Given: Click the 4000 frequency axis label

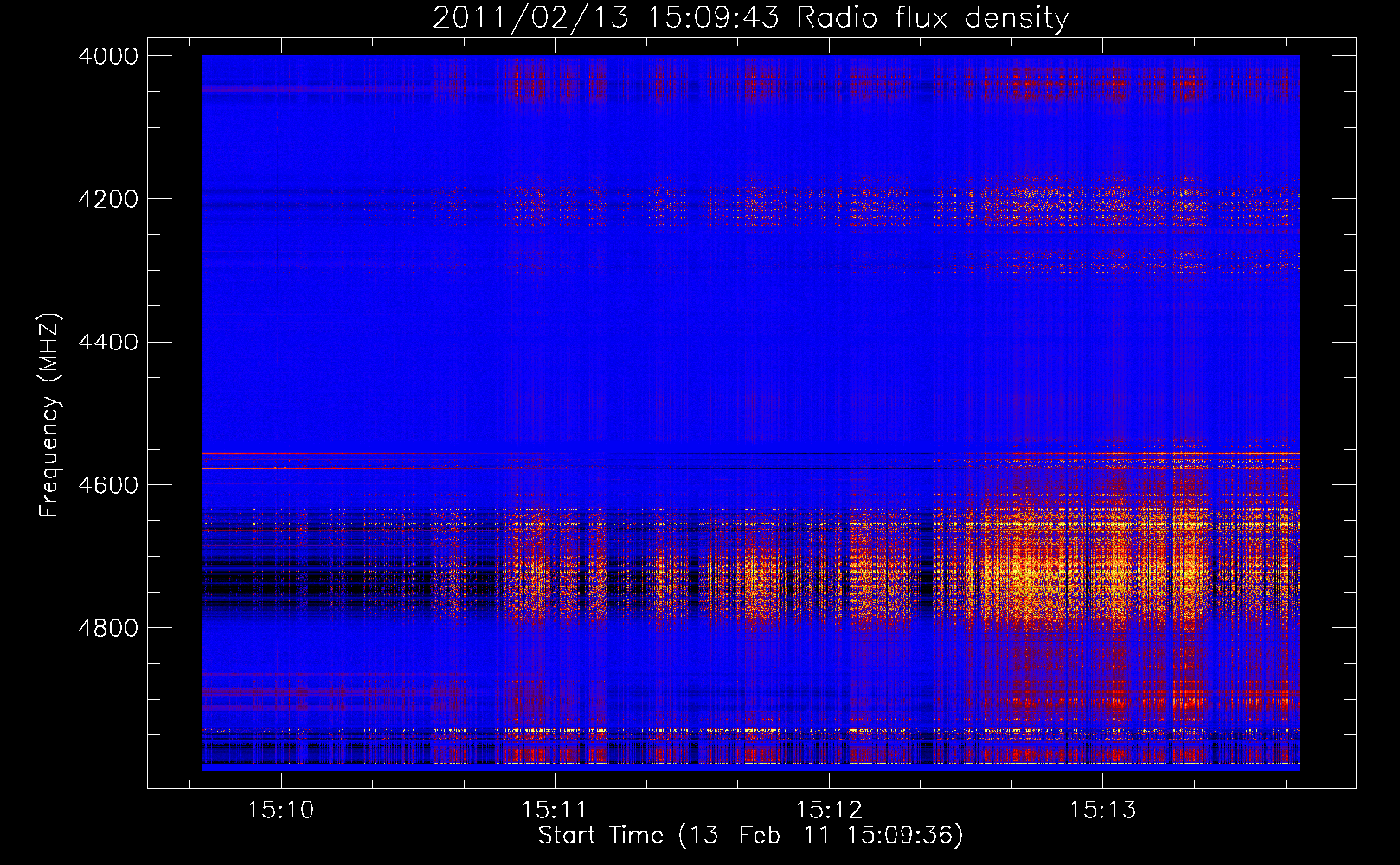Looking at the screenshot, I should click(108, 56).
